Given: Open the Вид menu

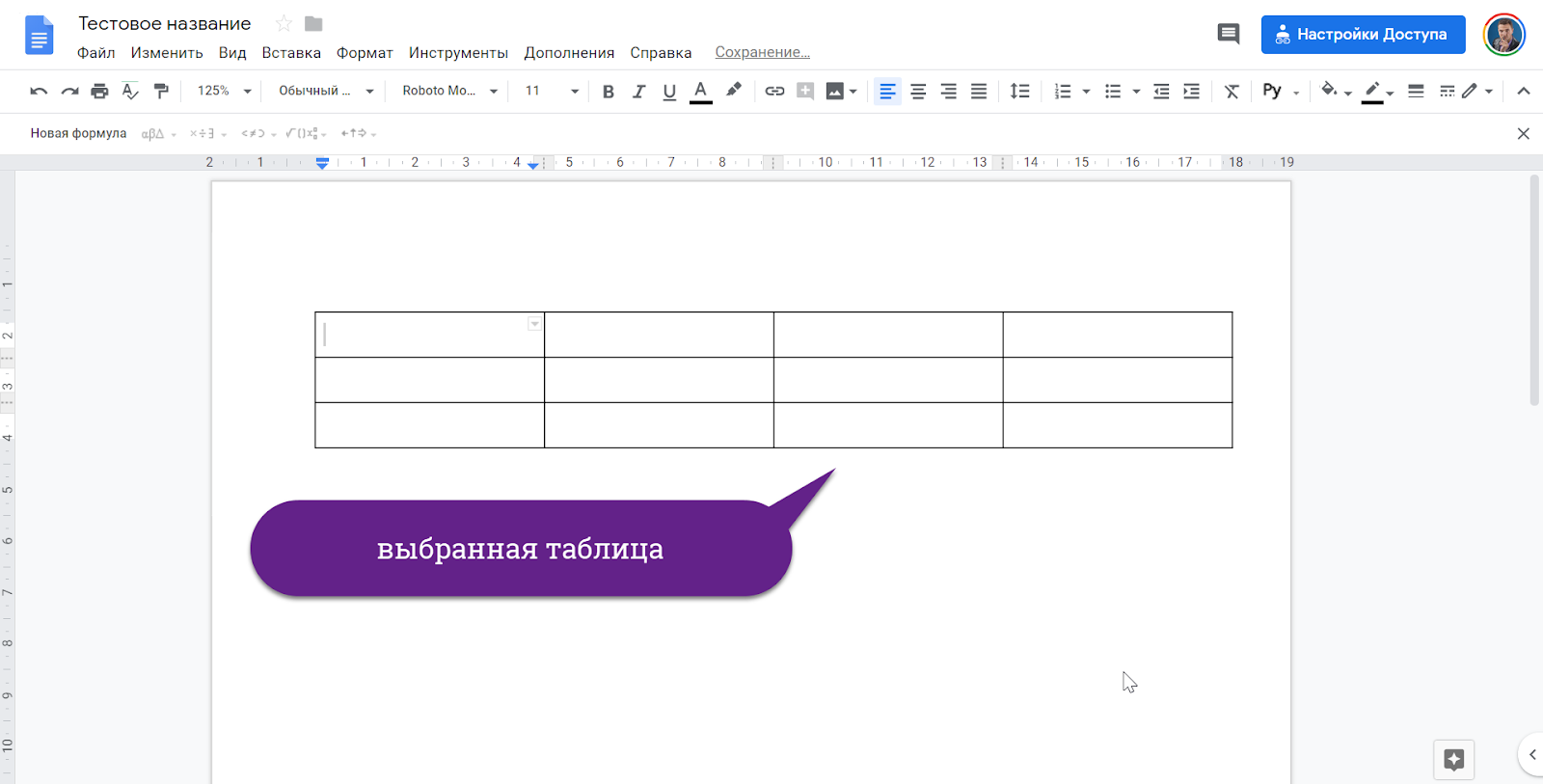Looking at the screenshot, I should 232,53.
